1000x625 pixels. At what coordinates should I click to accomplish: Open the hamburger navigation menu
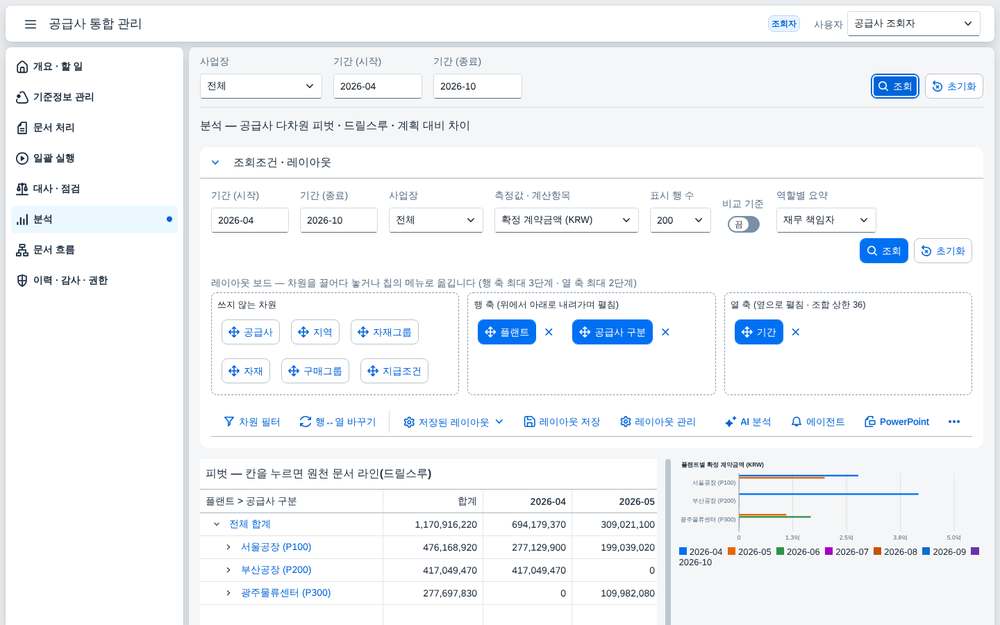coord(30,24)
